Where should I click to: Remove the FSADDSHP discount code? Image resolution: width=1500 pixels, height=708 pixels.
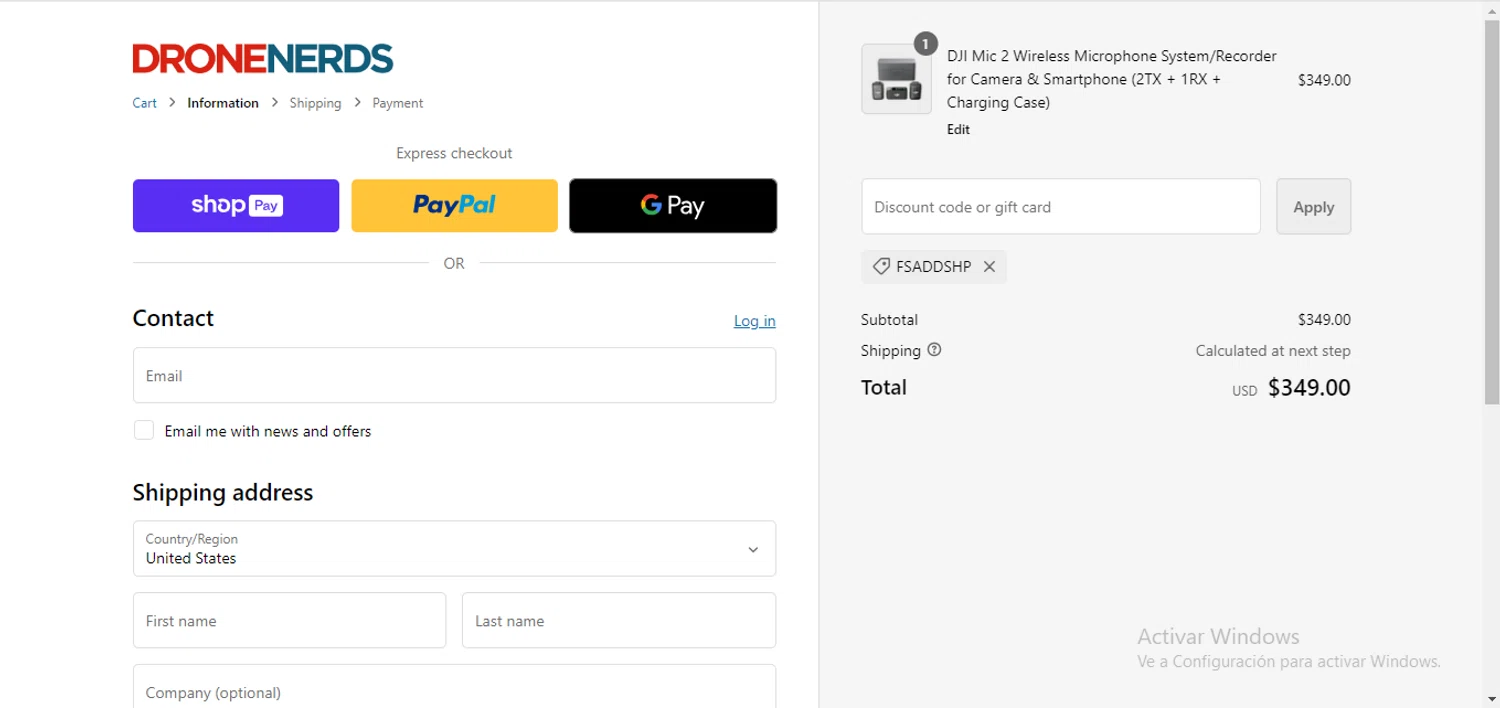coord(989,267)
